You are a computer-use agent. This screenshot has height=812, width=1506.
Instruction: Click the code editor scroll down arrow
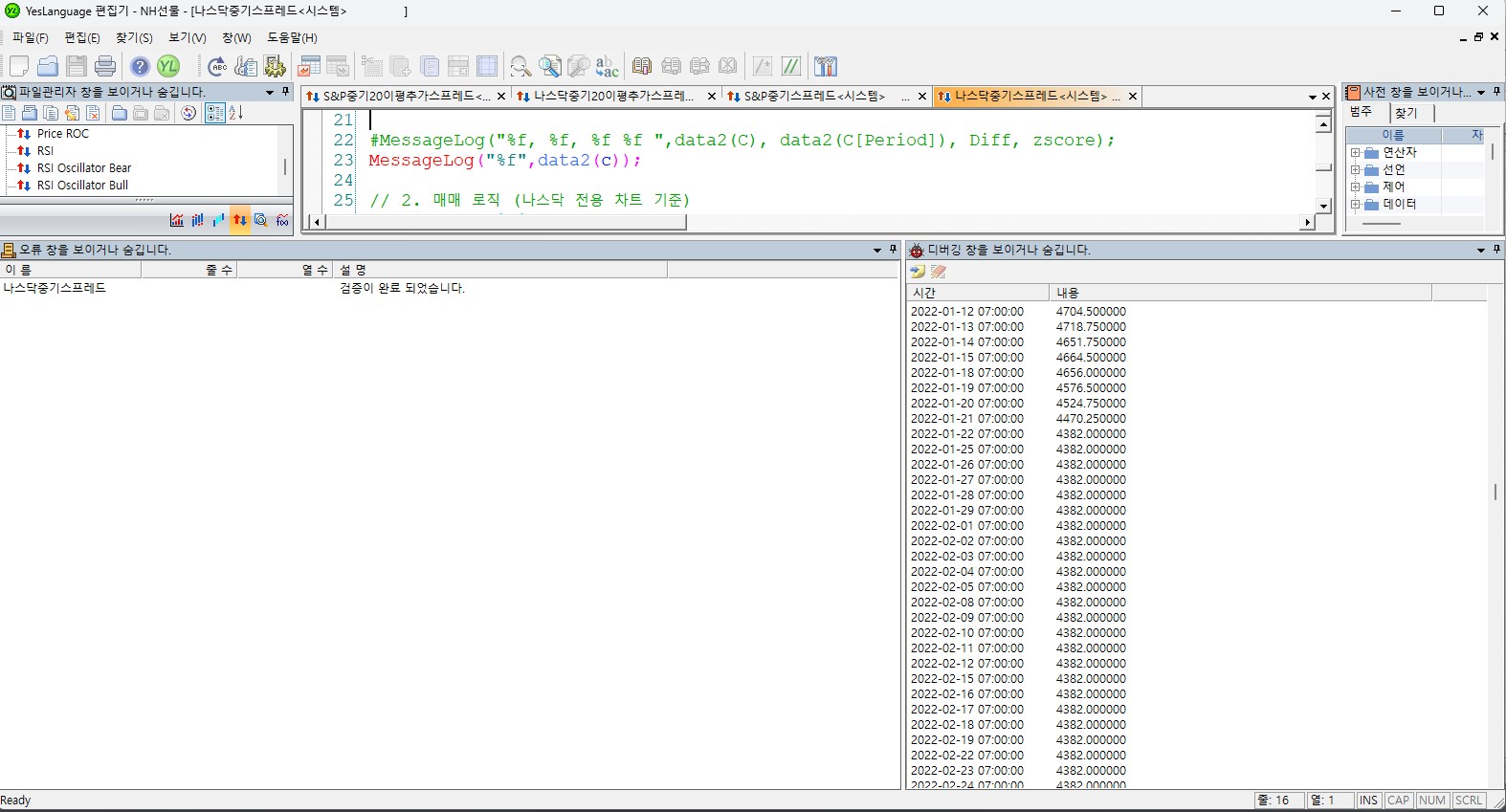[1323, 206]
